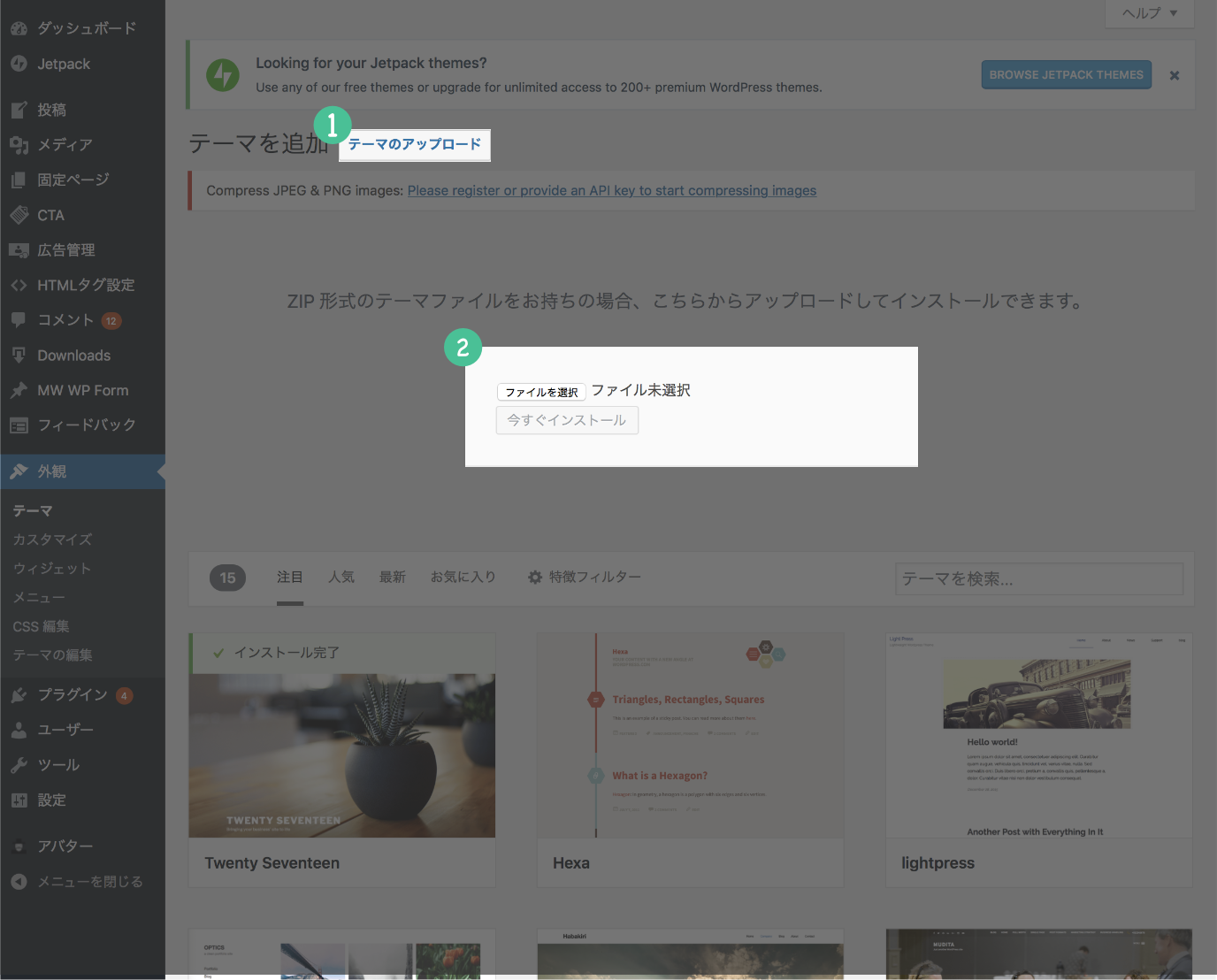Click the comment bubble icon for コメント
1217x980 pixels.
[x=19, y=320]
